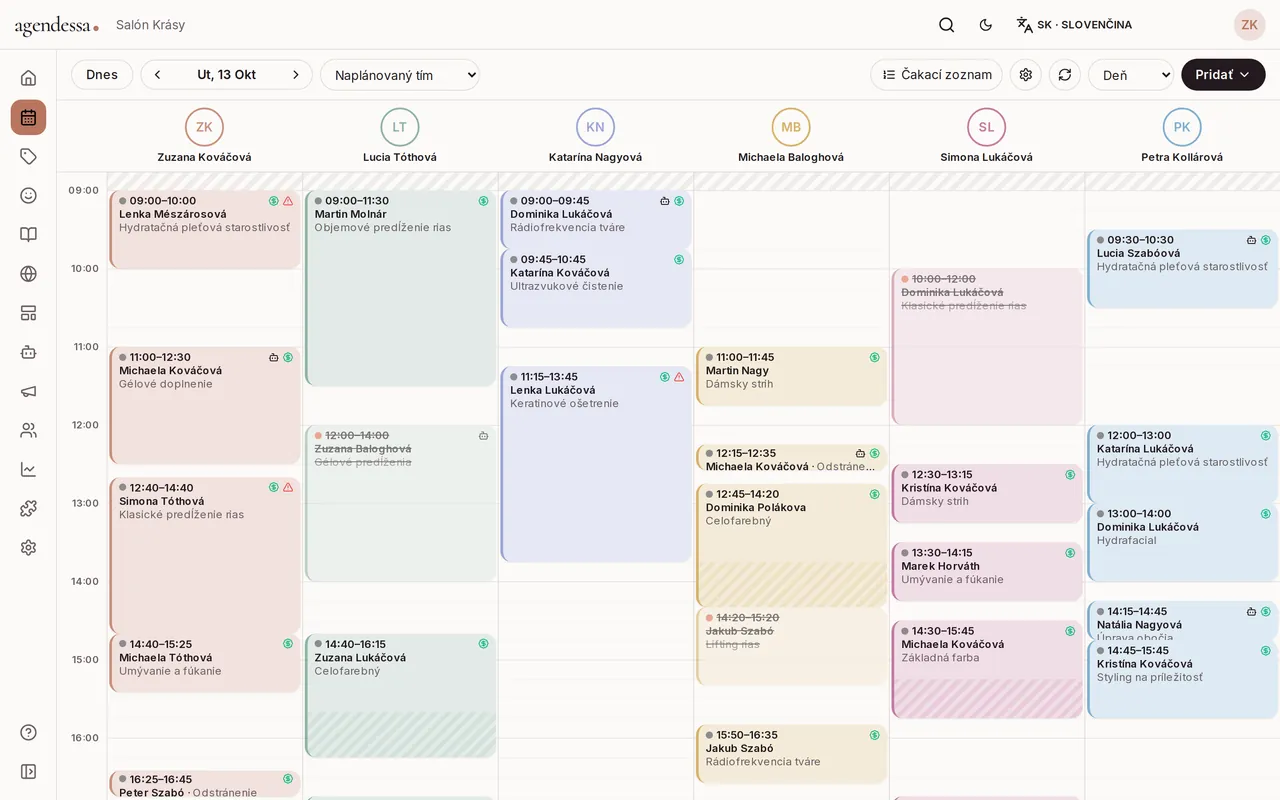This screenshot has width=1280, height=800.
Task: Open the ZK user avatar menu
Action: coord(1249,25)
